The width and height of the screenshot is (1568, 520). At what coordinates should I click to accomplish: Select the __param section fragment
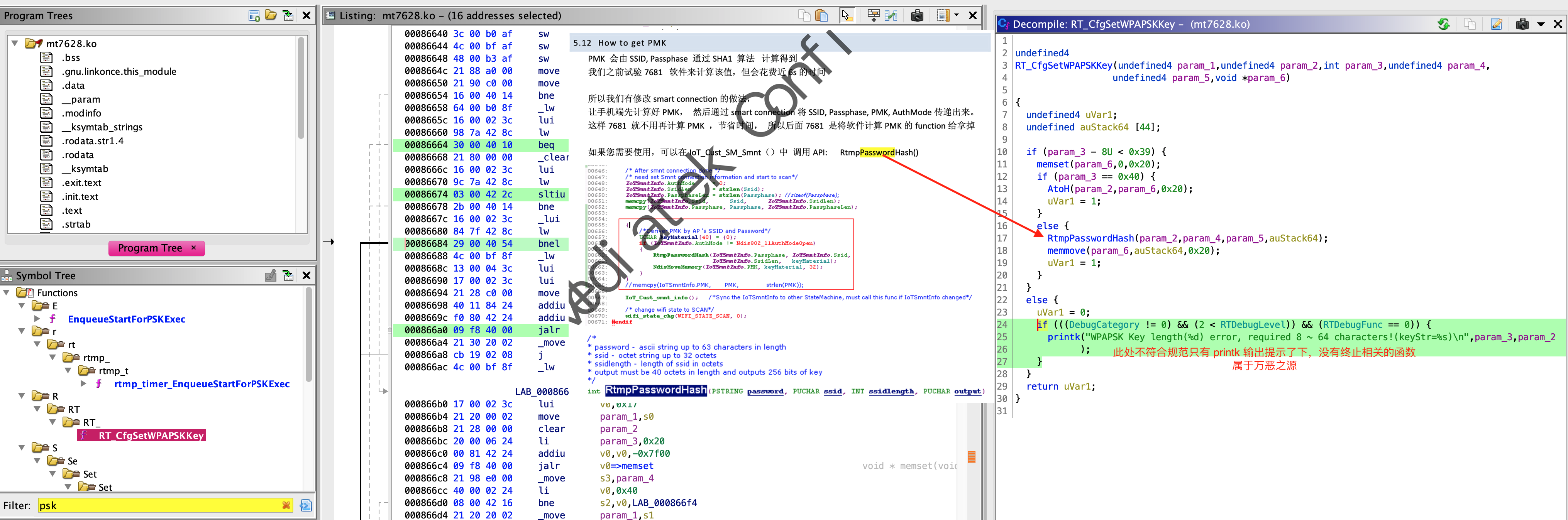pyautogui.click(x=81, y=99)
